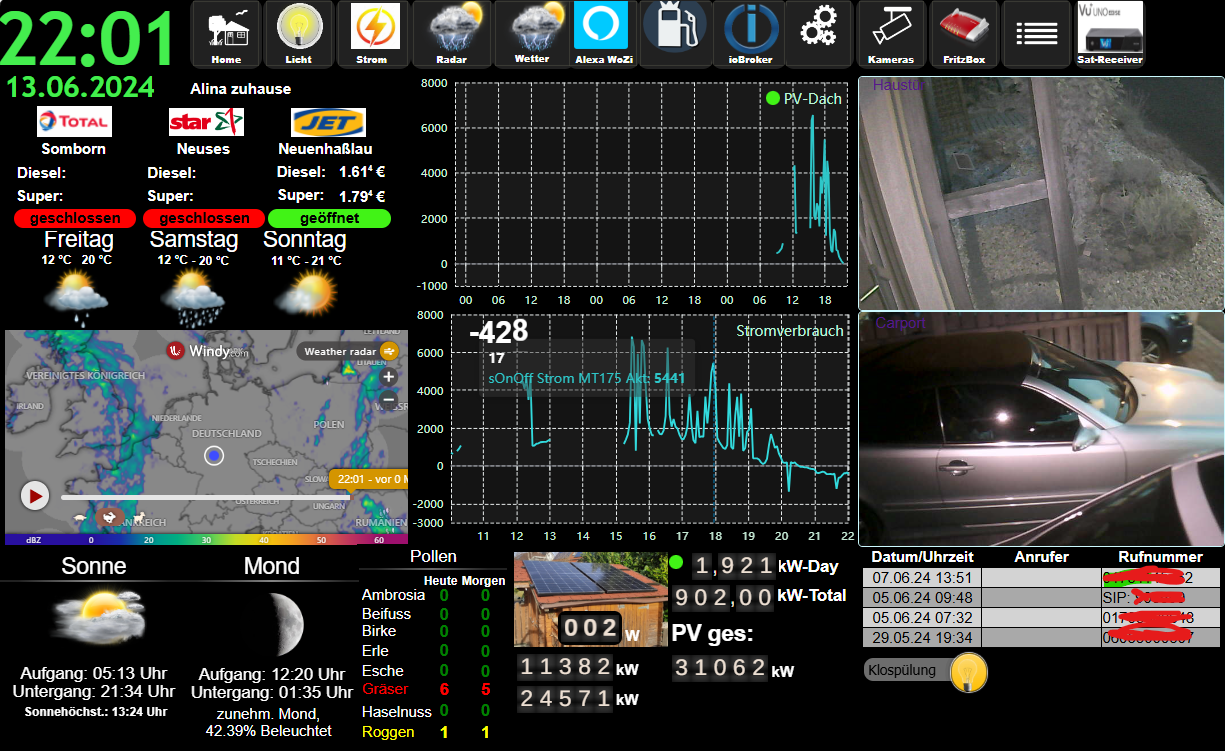1225x751 pixels.
Task: Select call entry 05.06.24 09:48
Action: [1041, 598]
